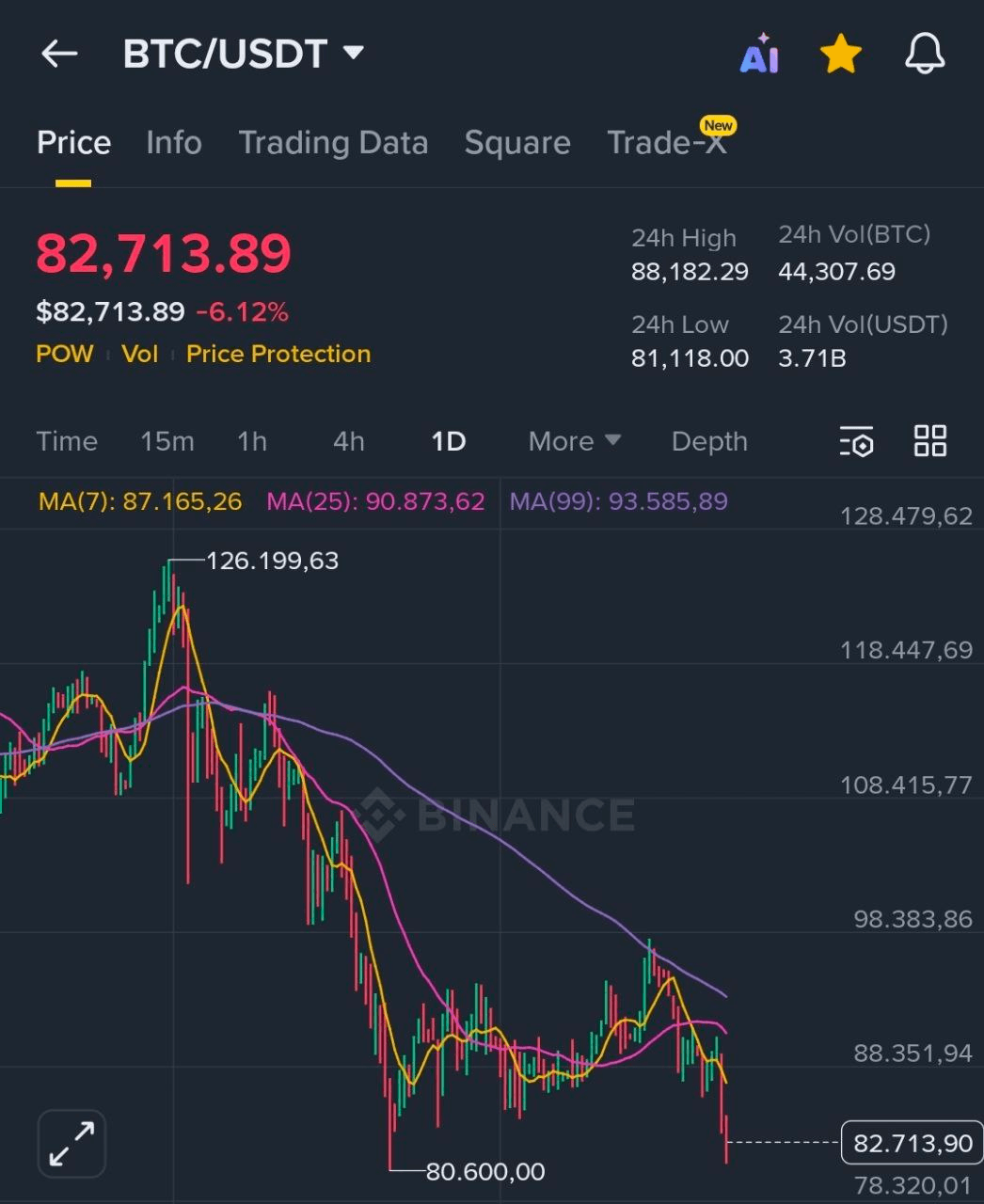The height and width of the screenshot is (1204, 984).
Task: Expand chart to fullscreen
Action: (71, 1143)
